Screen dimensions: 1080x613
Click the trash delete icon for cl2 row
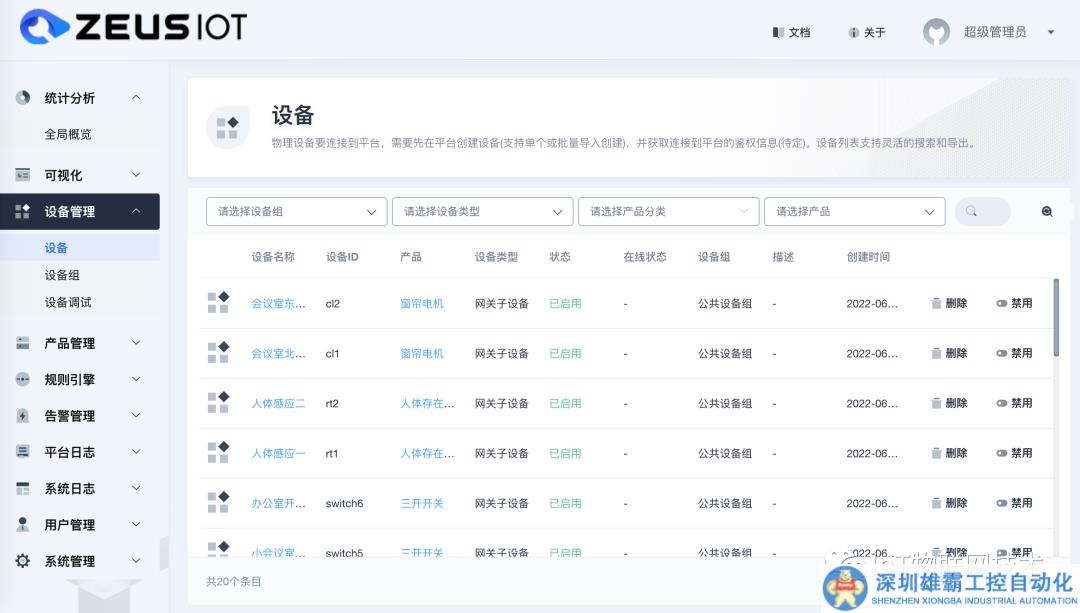(x=937, y=303)
